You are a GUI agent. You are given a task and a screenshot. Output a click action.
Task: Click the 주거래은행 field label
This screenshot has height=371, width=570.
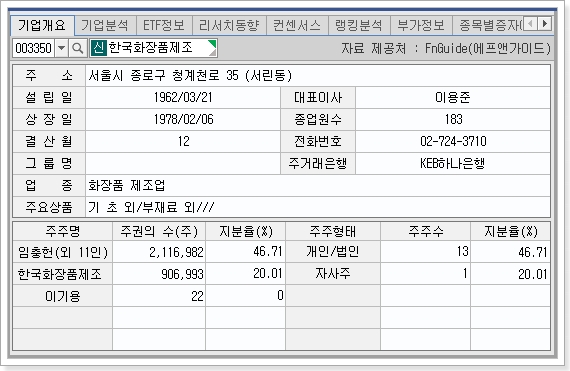(318, 164)
